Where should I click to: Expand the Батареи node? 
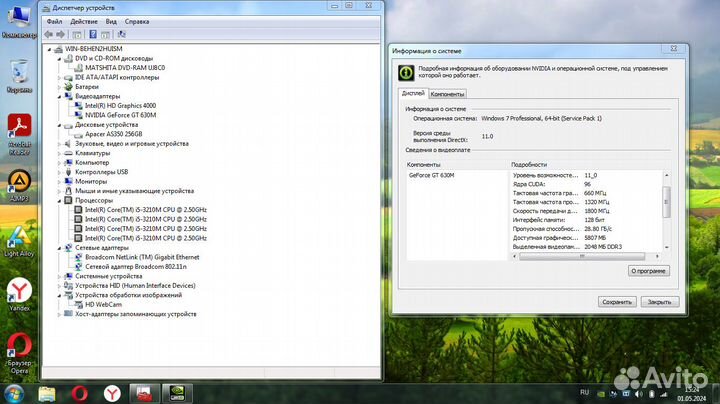point(59,87)
